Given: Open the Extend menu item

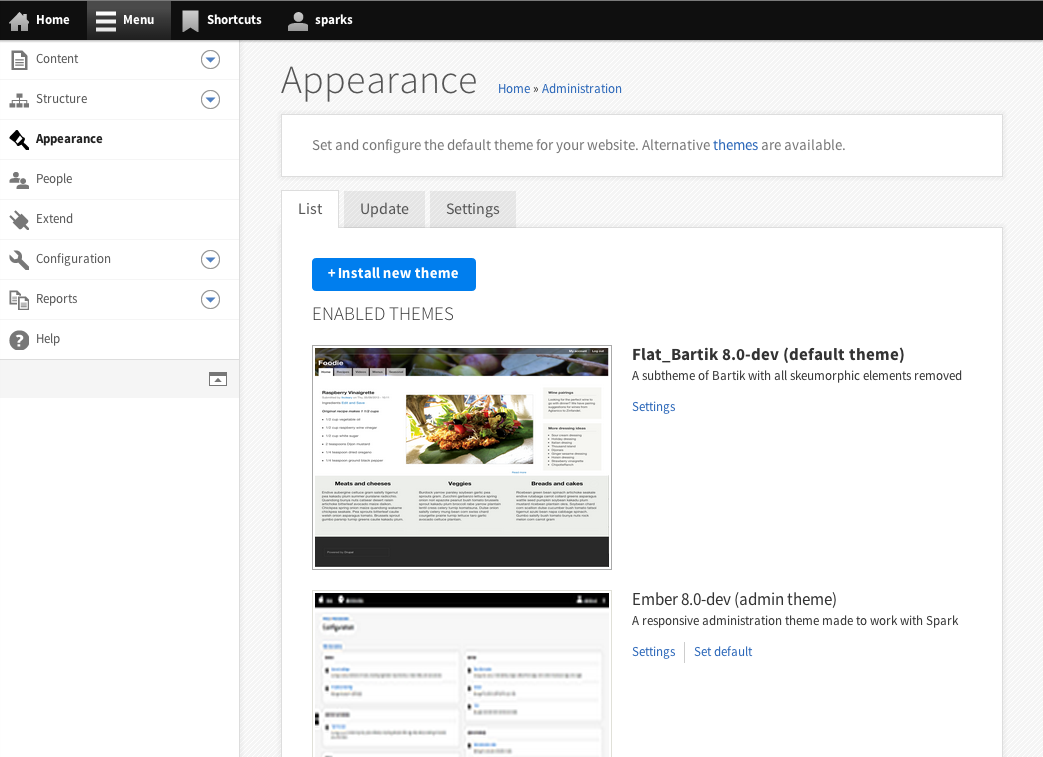Looking at the screenshot, I should 54,218.
